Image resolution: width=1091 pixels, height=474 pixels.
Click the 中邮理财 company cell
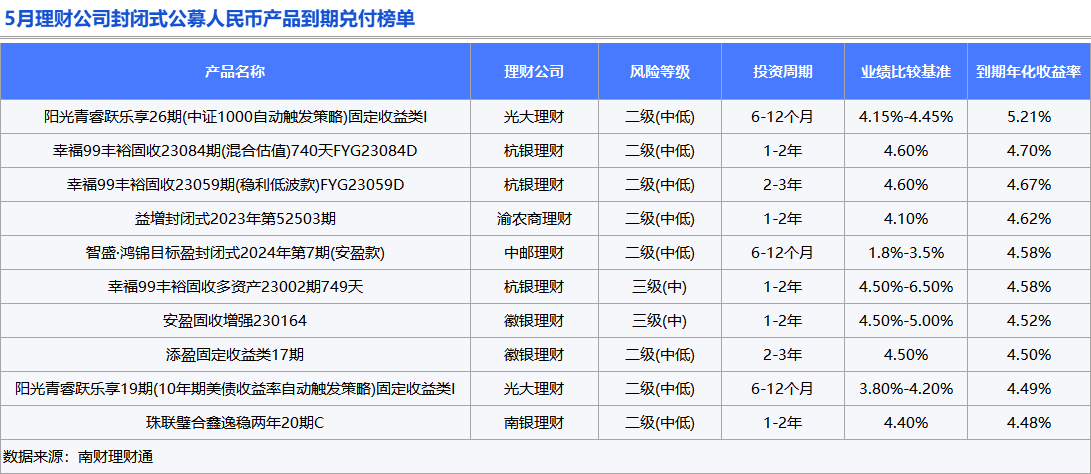click(534, 253)
